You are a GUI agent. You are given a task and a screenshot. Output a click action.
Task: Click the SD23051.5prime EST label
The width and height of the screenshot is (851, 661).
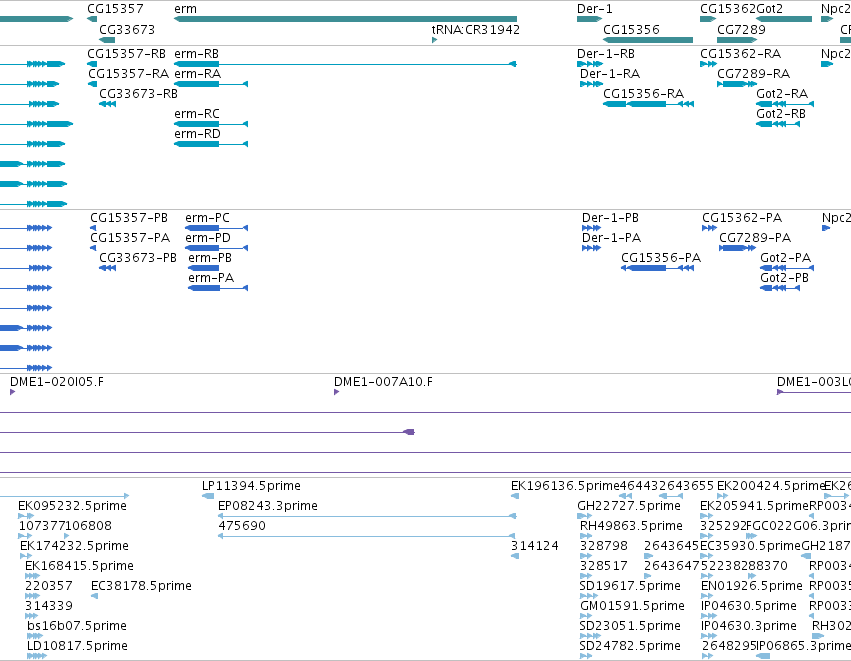click(630, 626)
